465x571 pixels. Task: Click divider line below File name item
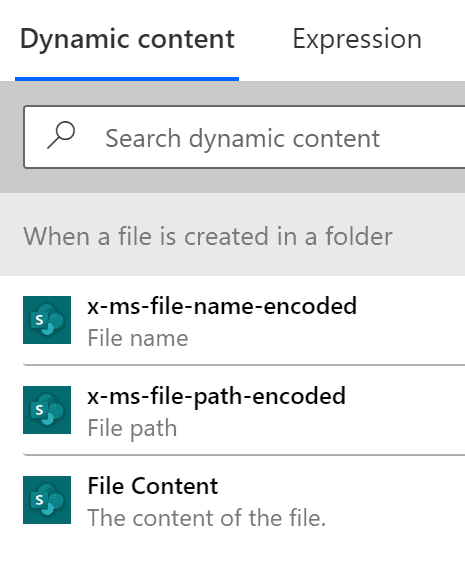(244, 364)
